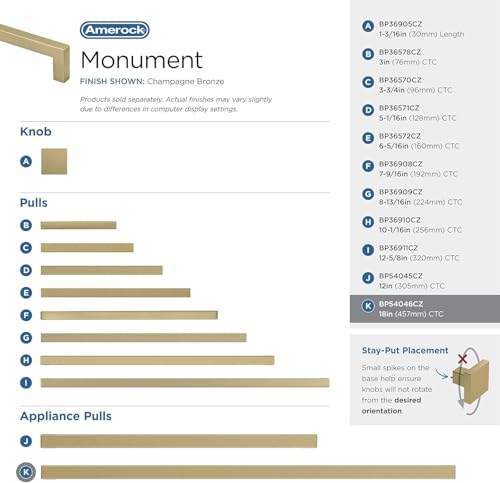The width and height of the screenshot is (500, 483).
Task: Click the BP54045CZ 12in appliance pull entry
Action: pyautogui.click(x=412, y=281)
